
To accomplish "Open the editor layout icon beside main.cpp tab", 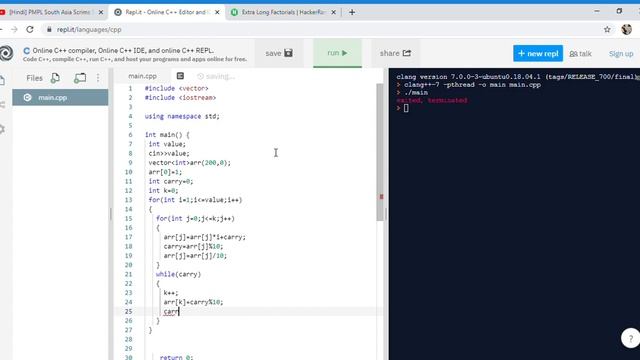I will [x=180, y=76].
